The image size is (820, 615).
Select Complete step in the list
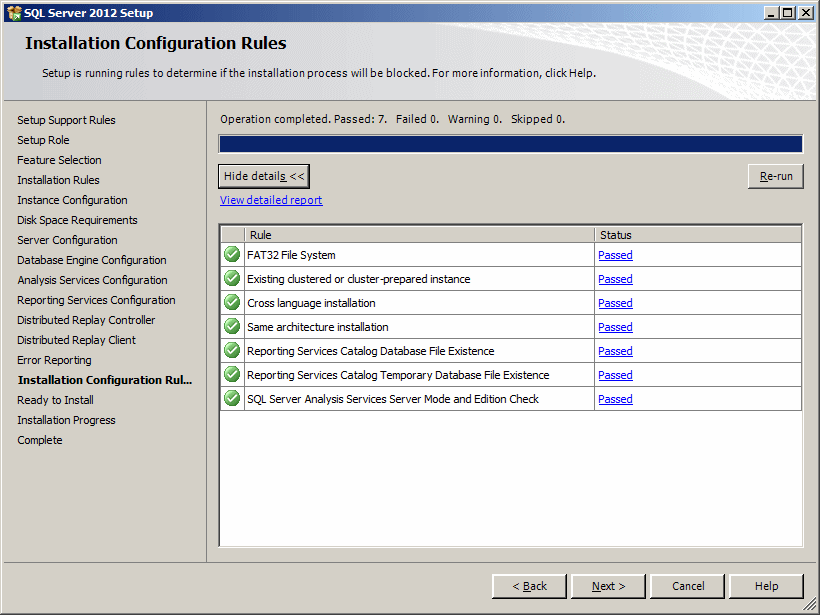(40, 440)
